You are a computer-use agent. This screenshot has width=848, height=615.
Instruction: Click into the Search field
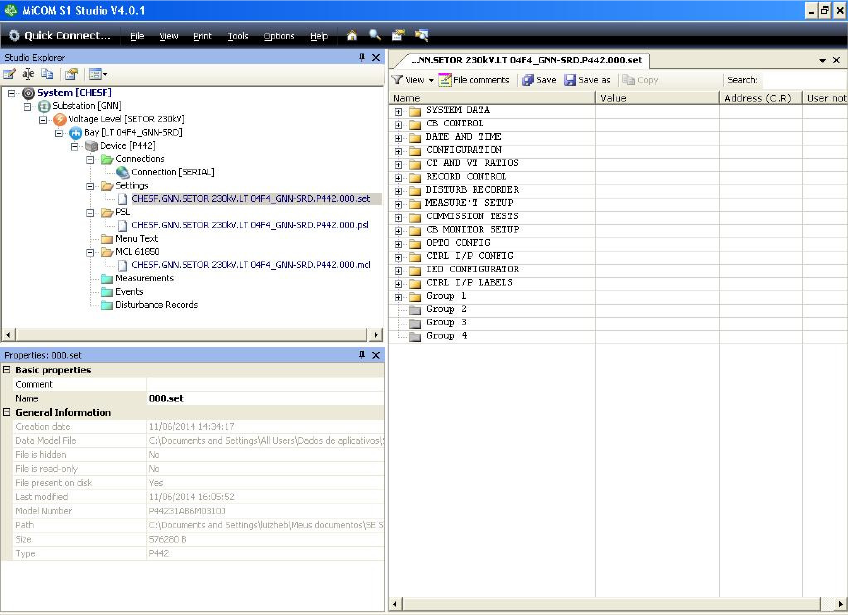[x=803, y=80]
